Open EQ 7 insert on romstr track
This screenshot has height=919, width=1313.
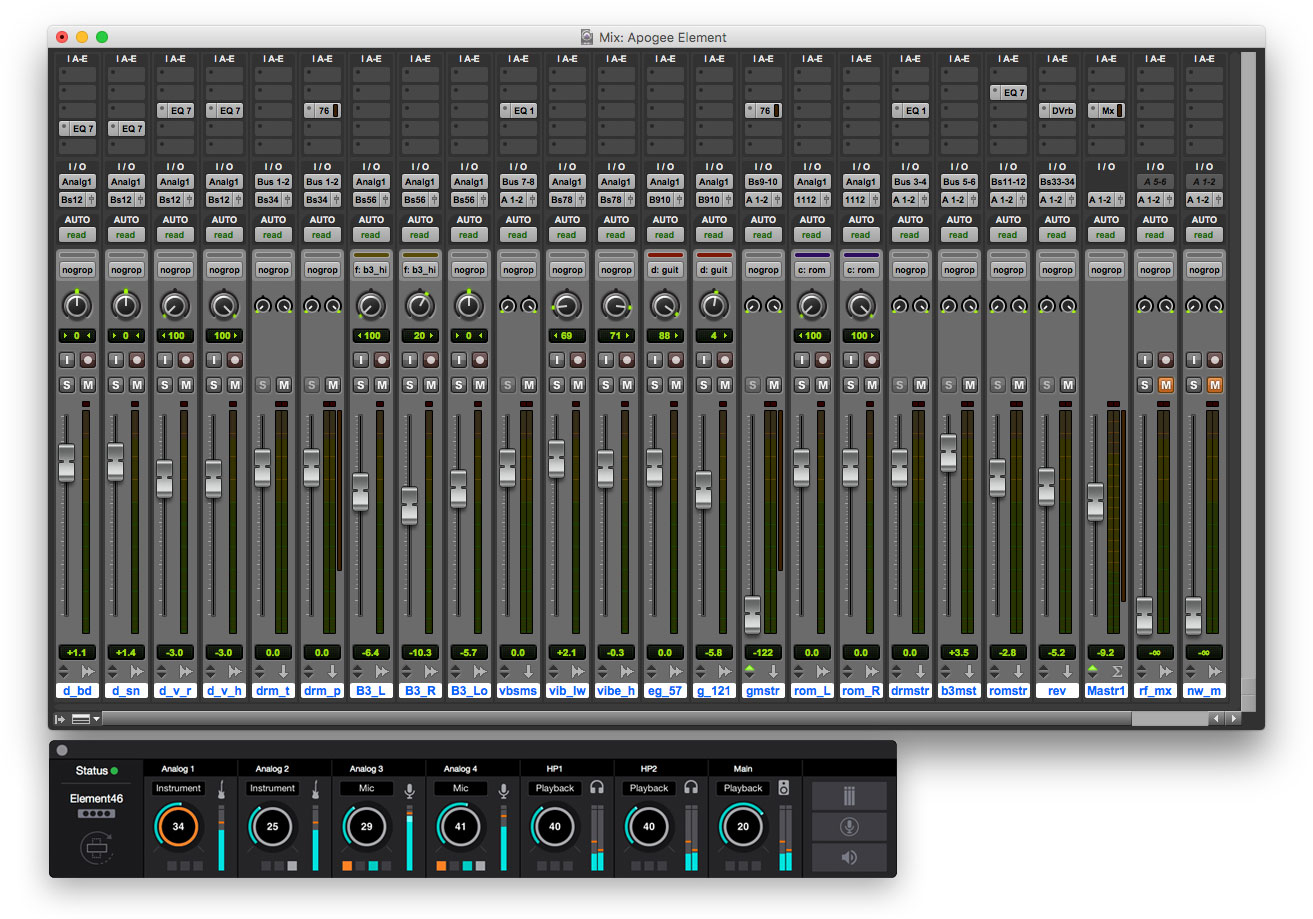1008,92
